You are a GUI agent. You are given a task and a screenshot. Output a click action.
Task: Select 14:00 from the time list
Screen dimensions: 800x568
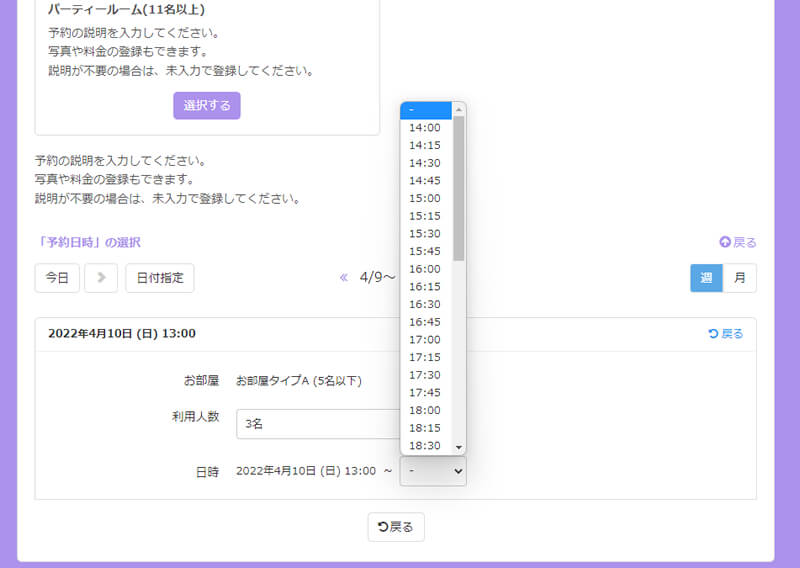[425, 128]
